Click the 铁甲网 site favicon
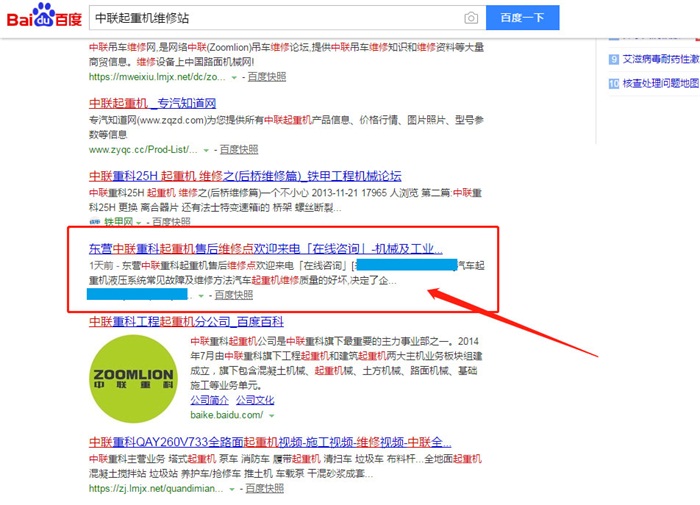 point(95,221)
